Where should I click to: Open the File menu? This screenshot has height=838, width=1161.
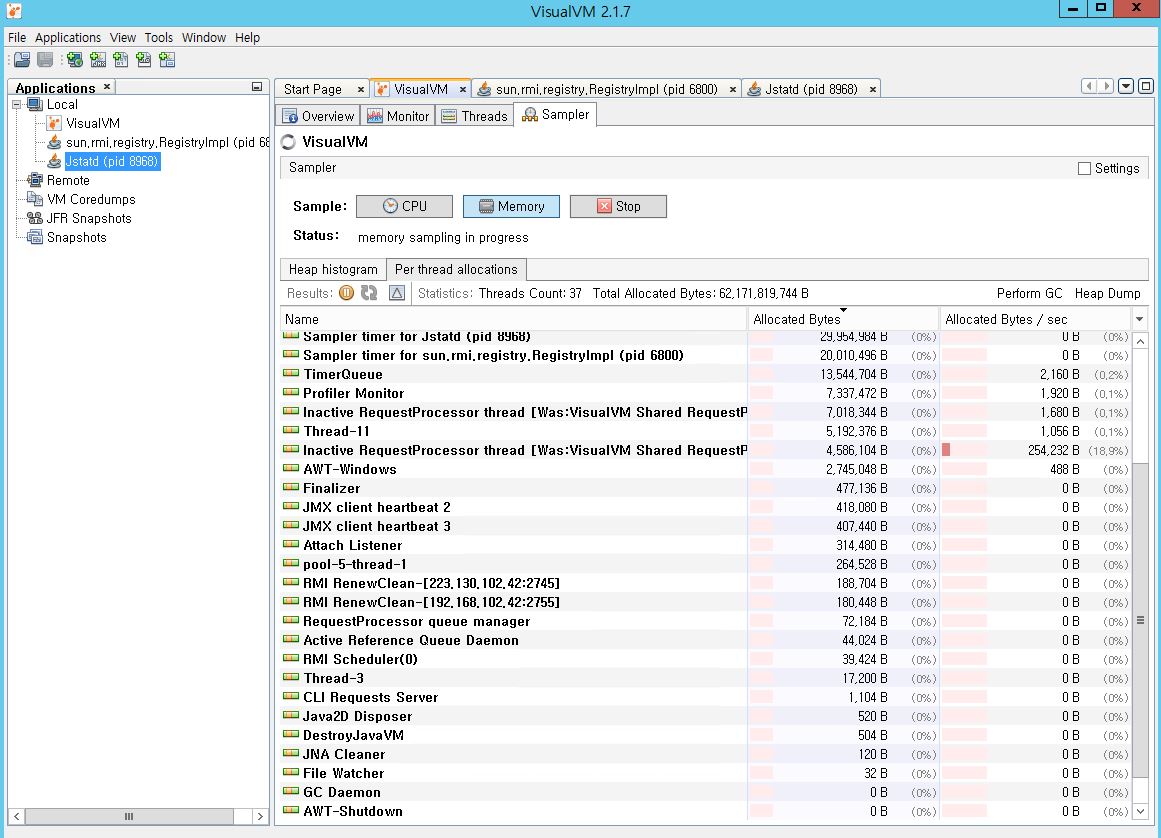click(x=17, y=38)
